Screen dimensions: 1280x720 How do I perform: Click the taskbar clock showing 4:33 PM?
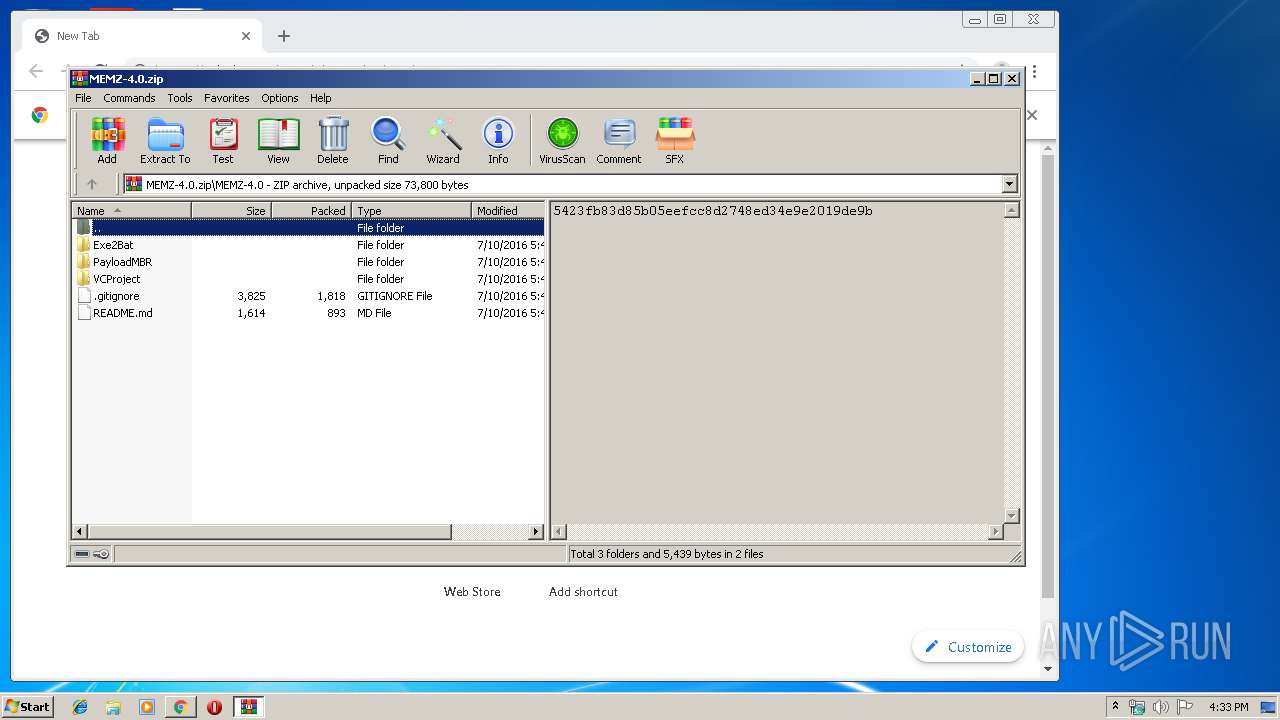pos(1228,707)
